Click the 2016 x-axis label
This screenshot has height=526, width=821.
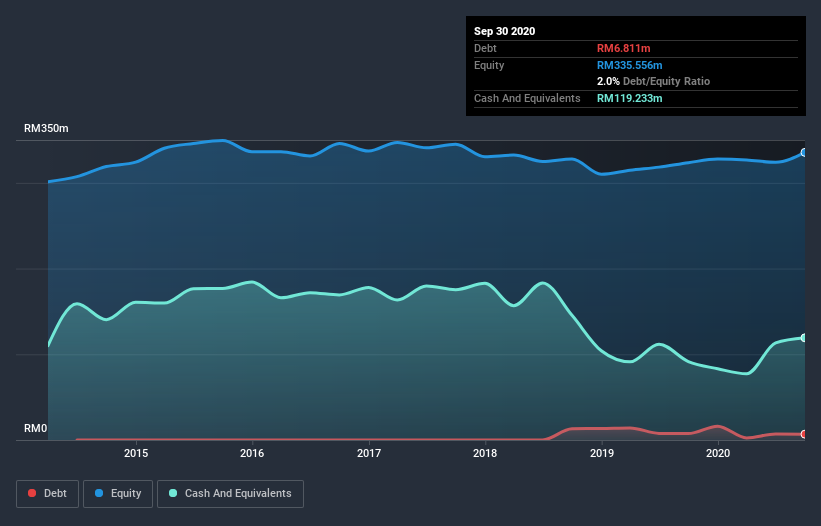tap(252, 453)
